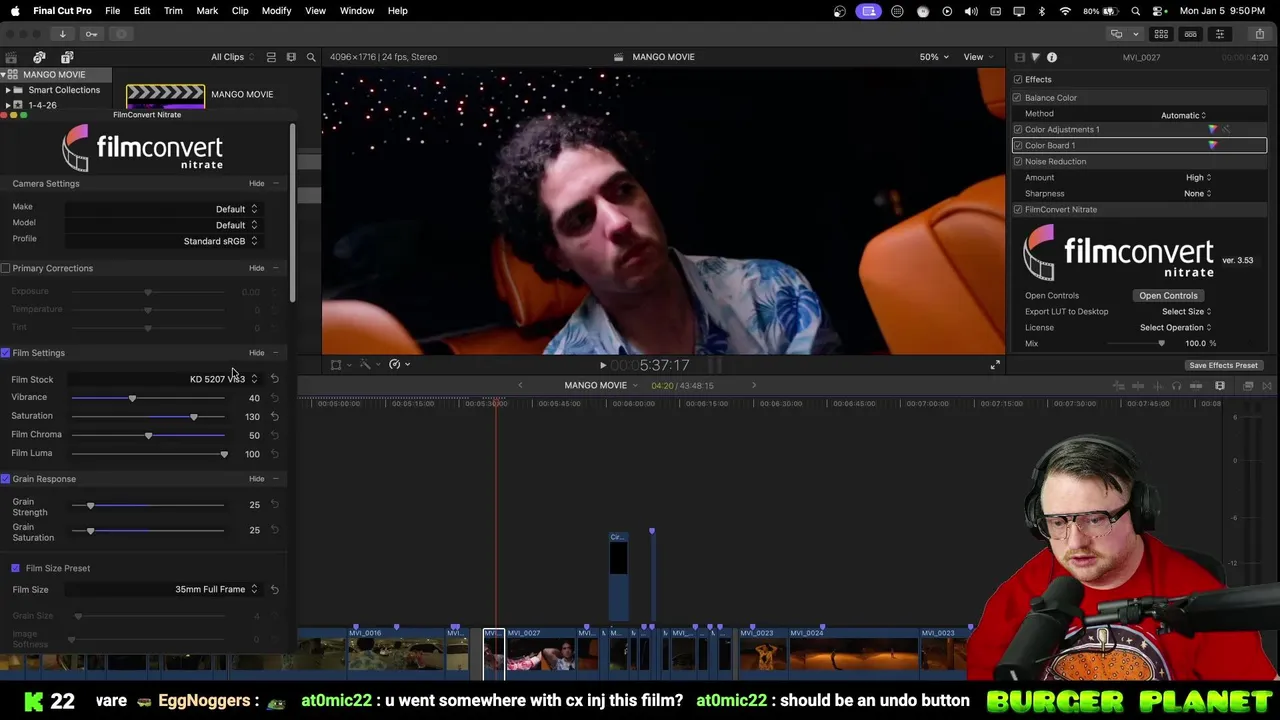Open the browser search magnifier icon
1280x720 pixels.
tap(311, 57)
